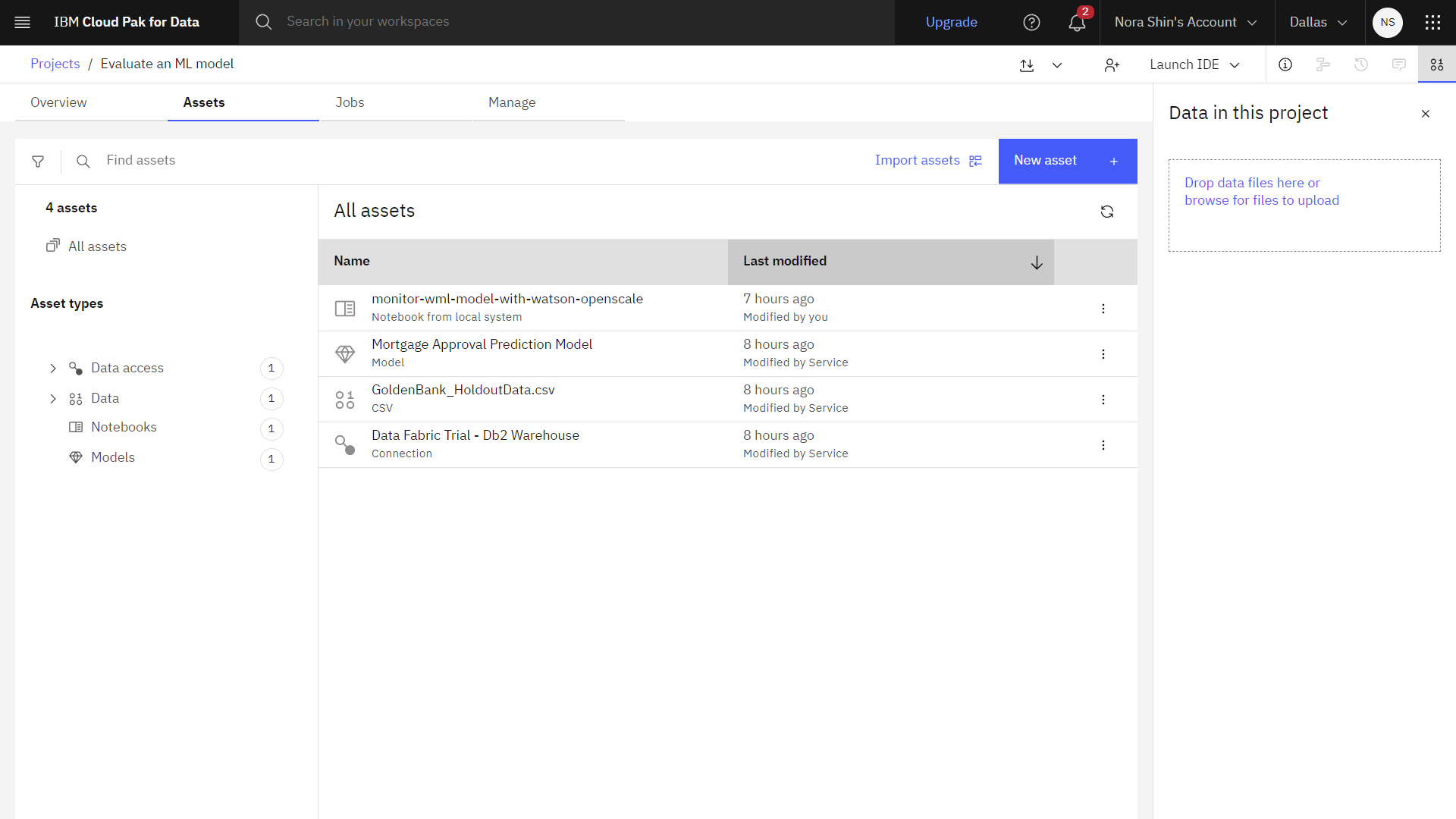Go to Projects breadcrumb link
The height and width of the screenshot is (819, 1456).
pyautogui.click(x=55, y=64)
